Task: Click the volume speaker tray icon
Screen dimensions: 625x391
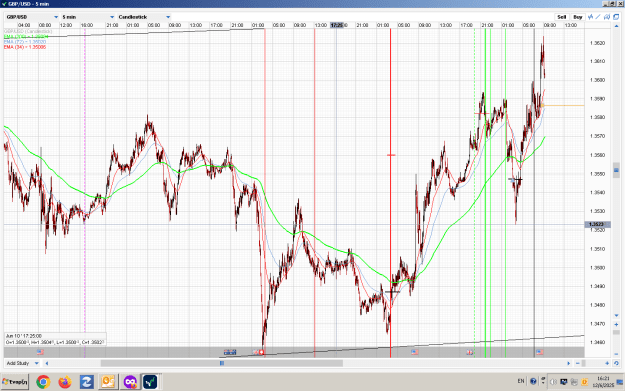Action: tap(553, 382)
